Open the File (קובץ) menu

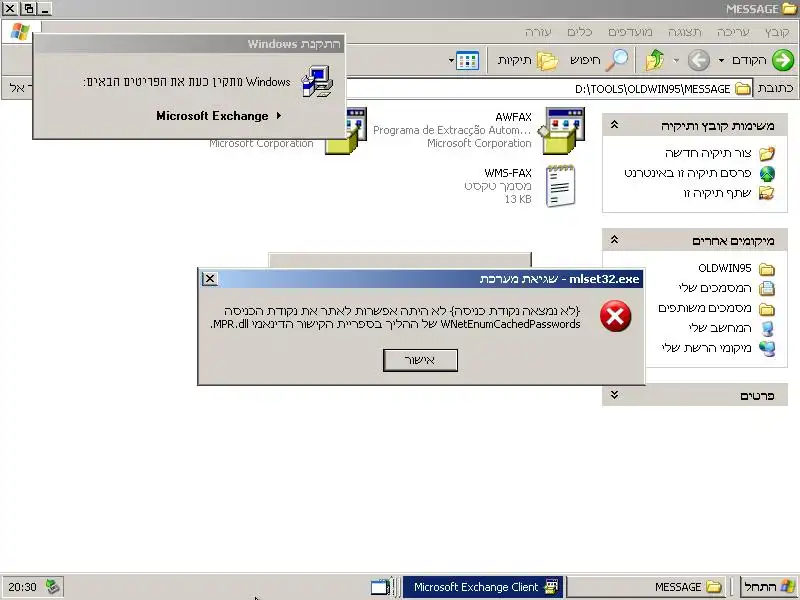tap(777, 32)
